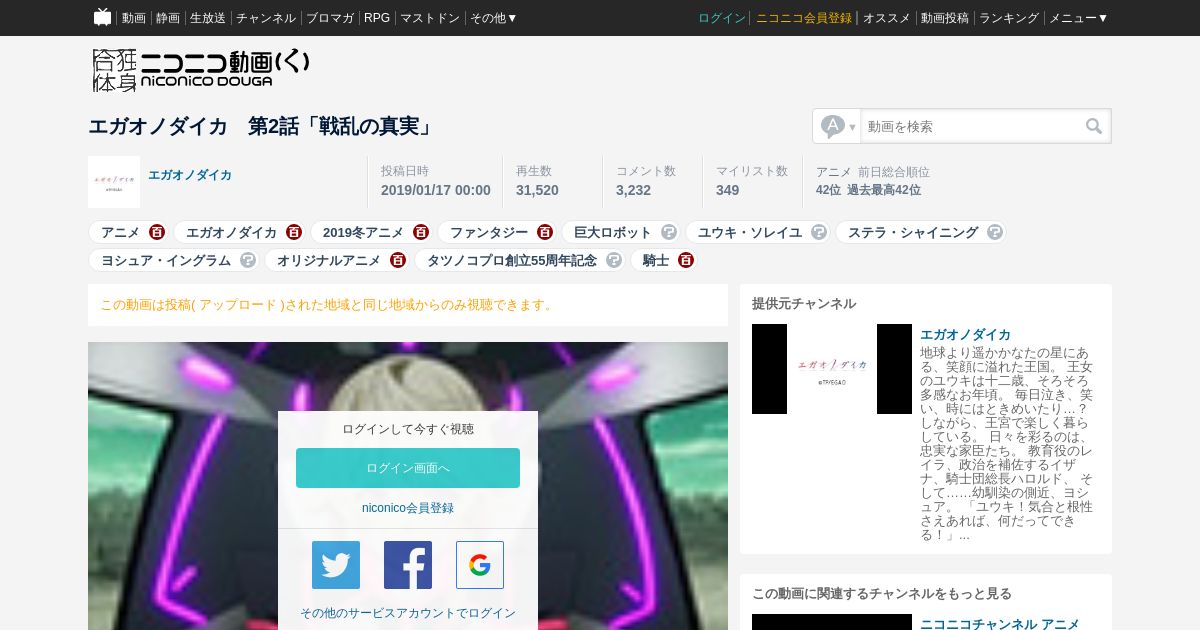Click the 31,520 play count value
The width and height of the screenshot is (1200, 630).
[x=537, y=190]
